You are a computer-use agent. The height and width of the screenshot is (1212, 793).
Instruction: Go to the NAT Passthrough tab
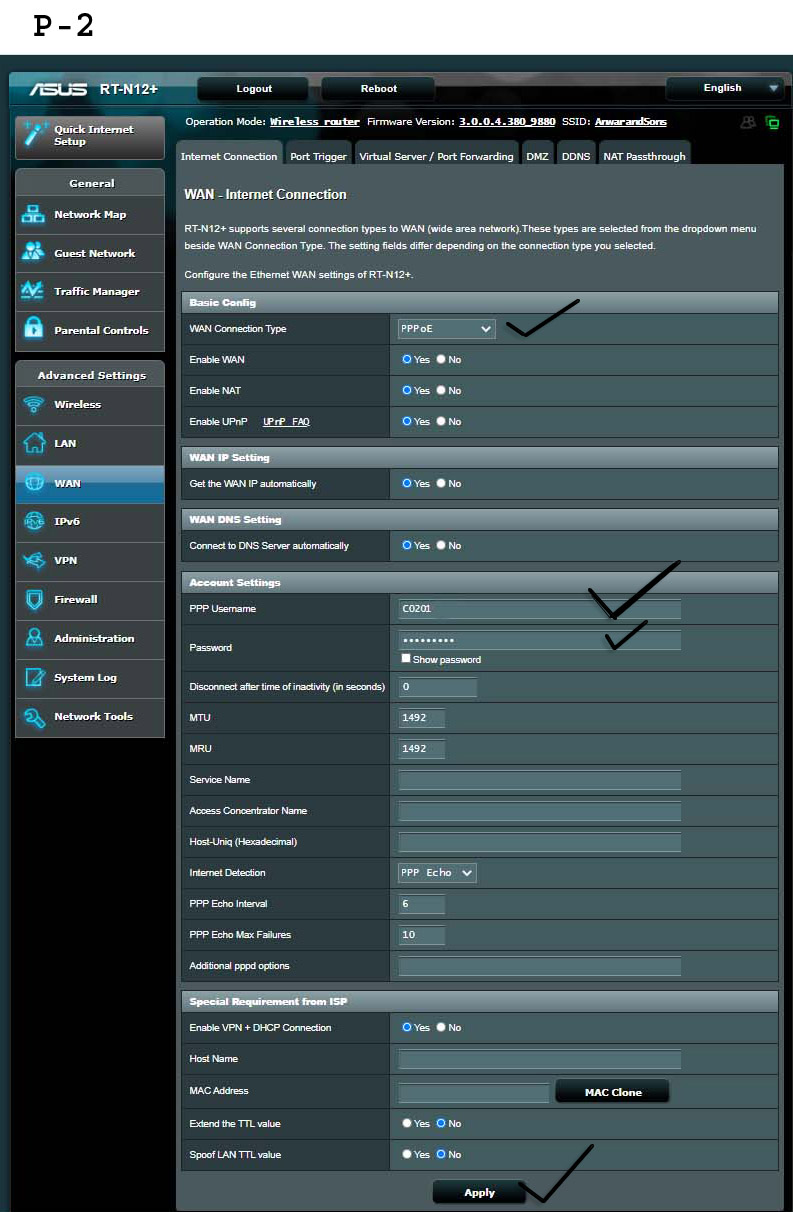(644, 156)
